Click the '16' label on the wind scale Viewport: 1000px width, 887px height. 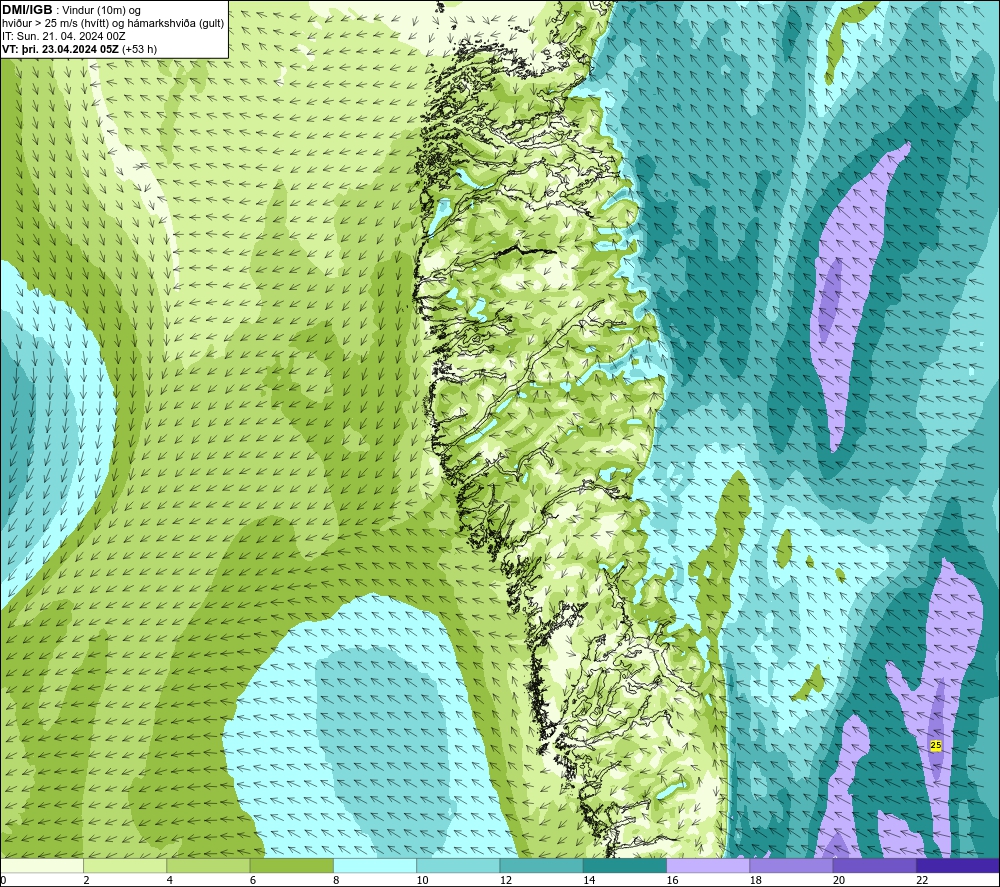[672, 880]
